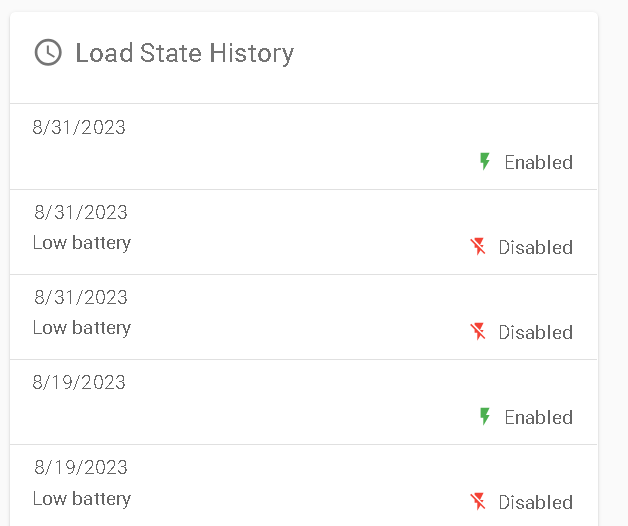The image size is (628, 526).
Task: Select Disabled label in the 8/19/2023 Low battery entry
Action: pyautogui.click(x=535, y=502)
